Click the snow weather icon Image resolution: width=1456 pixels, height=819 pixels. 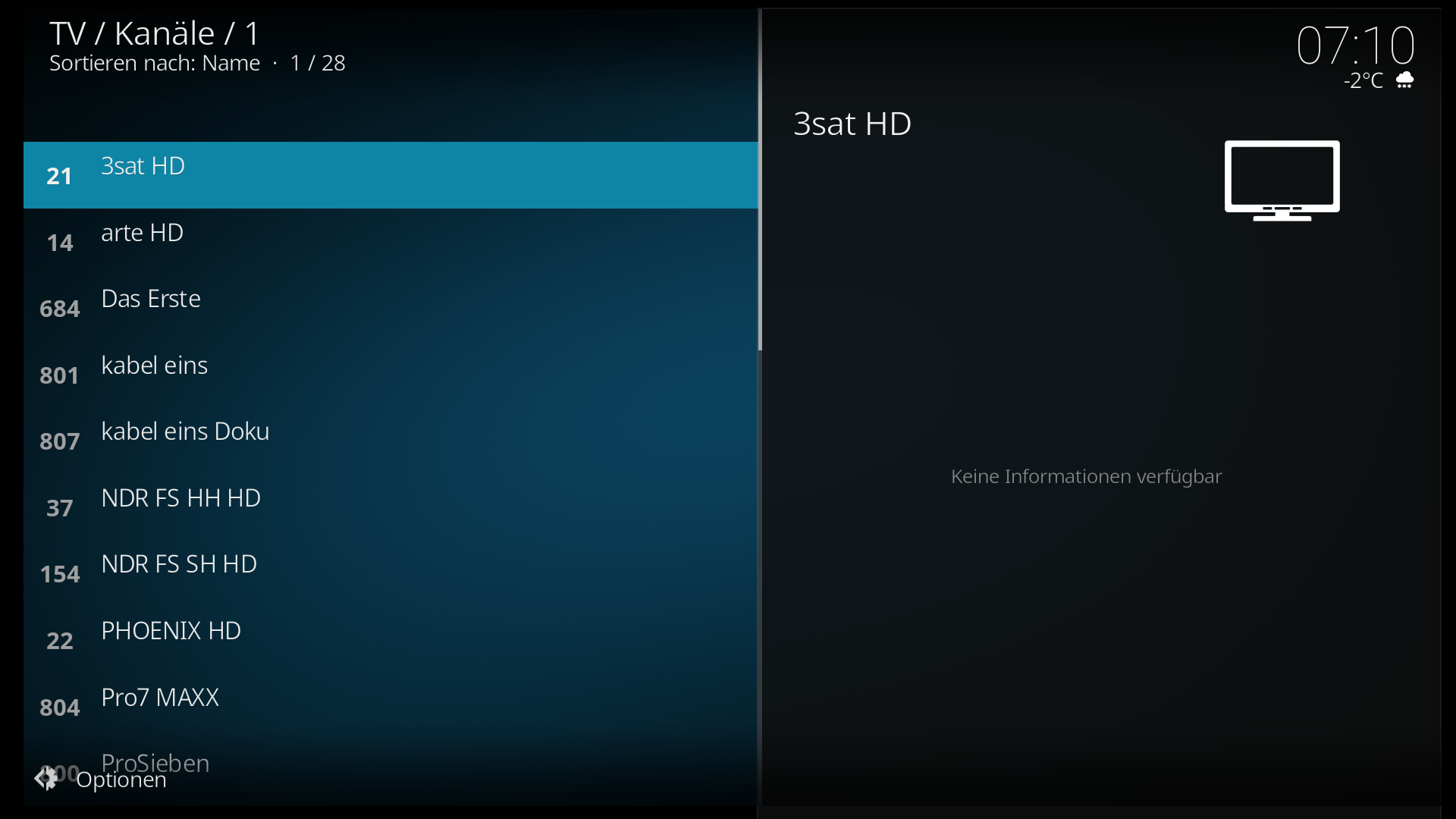1405,80
